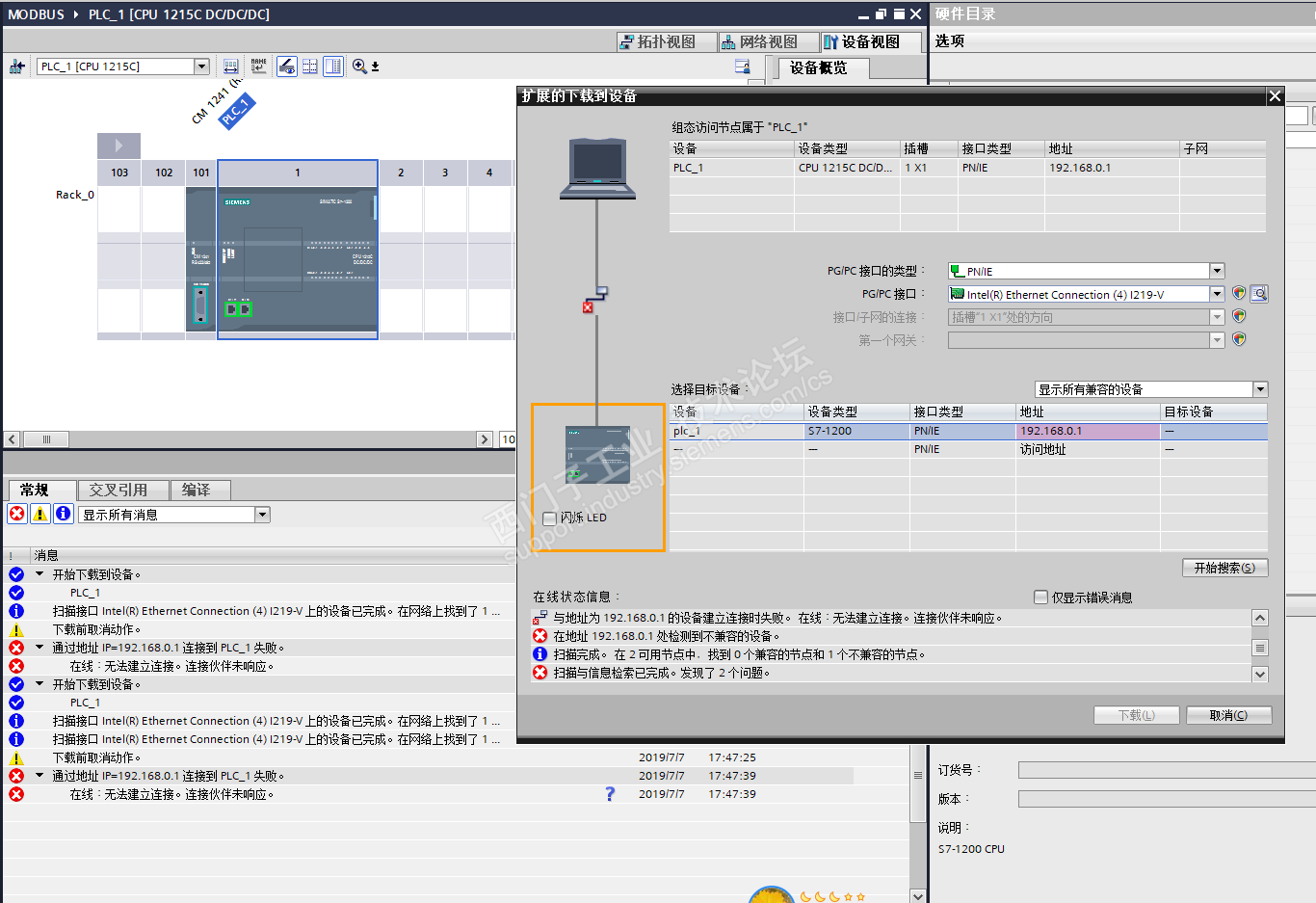This screenshot has width=1316, height=903.
Task: Switch to the 设备视图 tab
Action: pos(873,41)
